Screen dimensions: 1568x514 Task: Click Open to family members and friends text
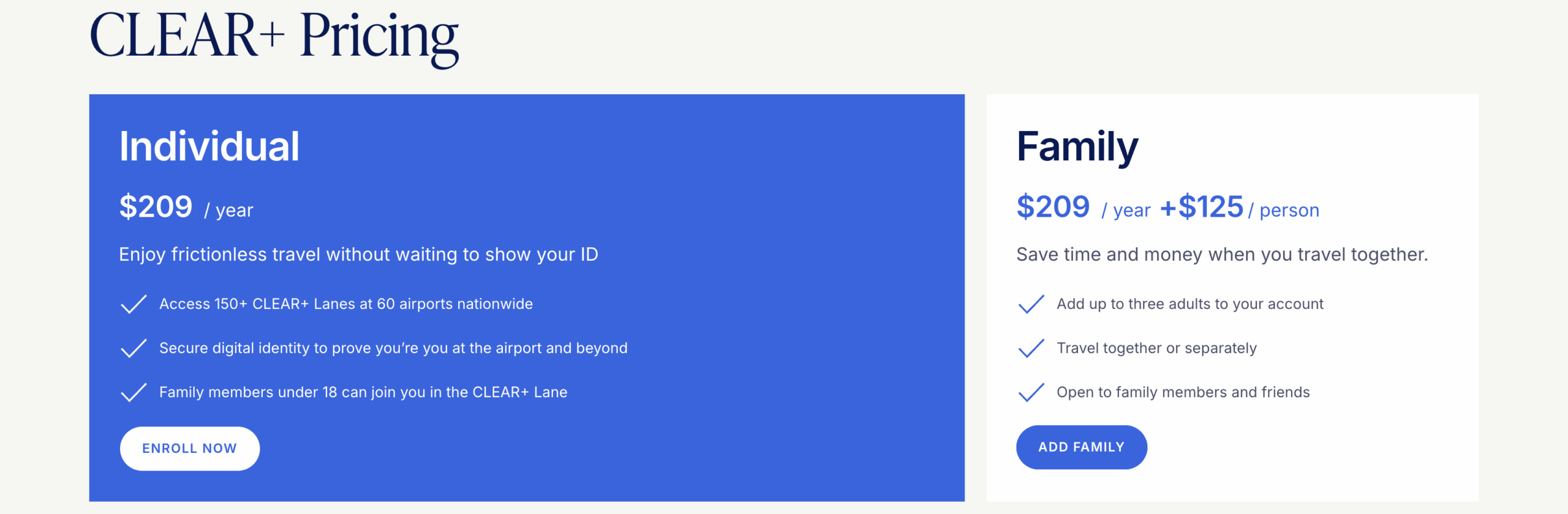tap(1183, 392)
